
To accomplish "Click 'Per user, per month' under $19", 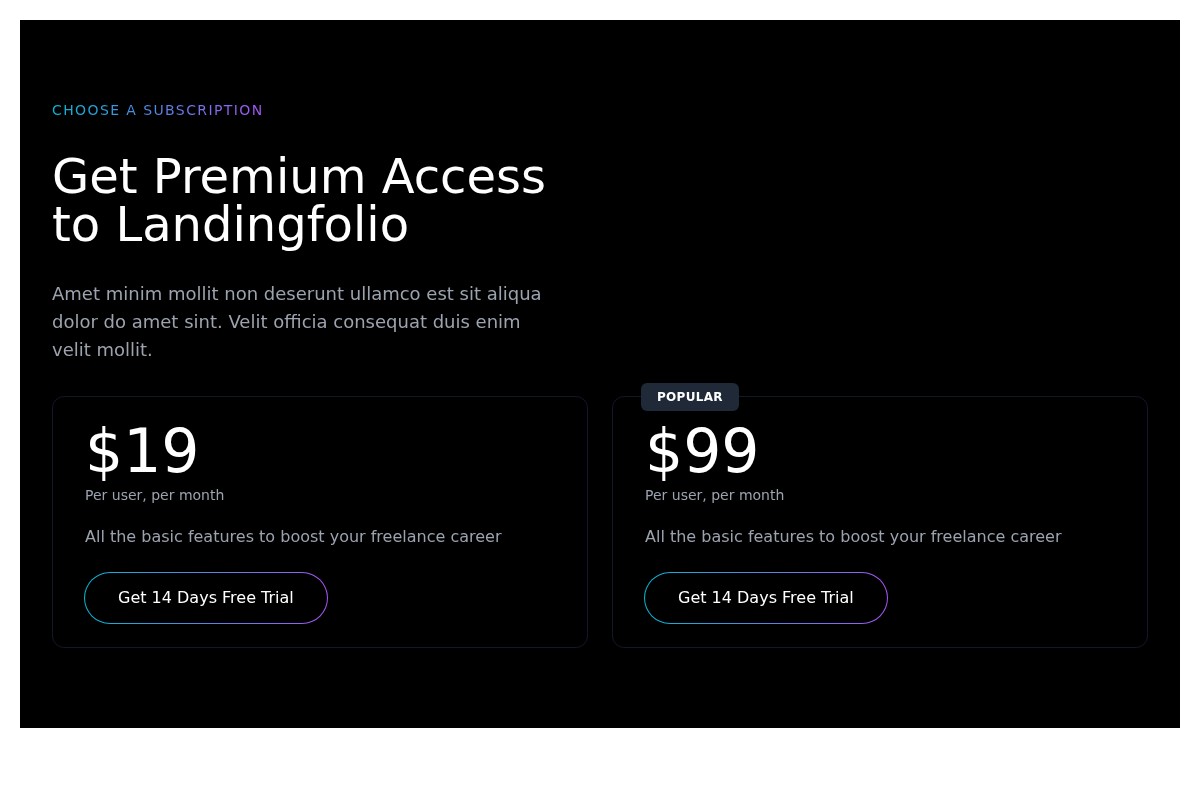I will (x=155, y=495).
